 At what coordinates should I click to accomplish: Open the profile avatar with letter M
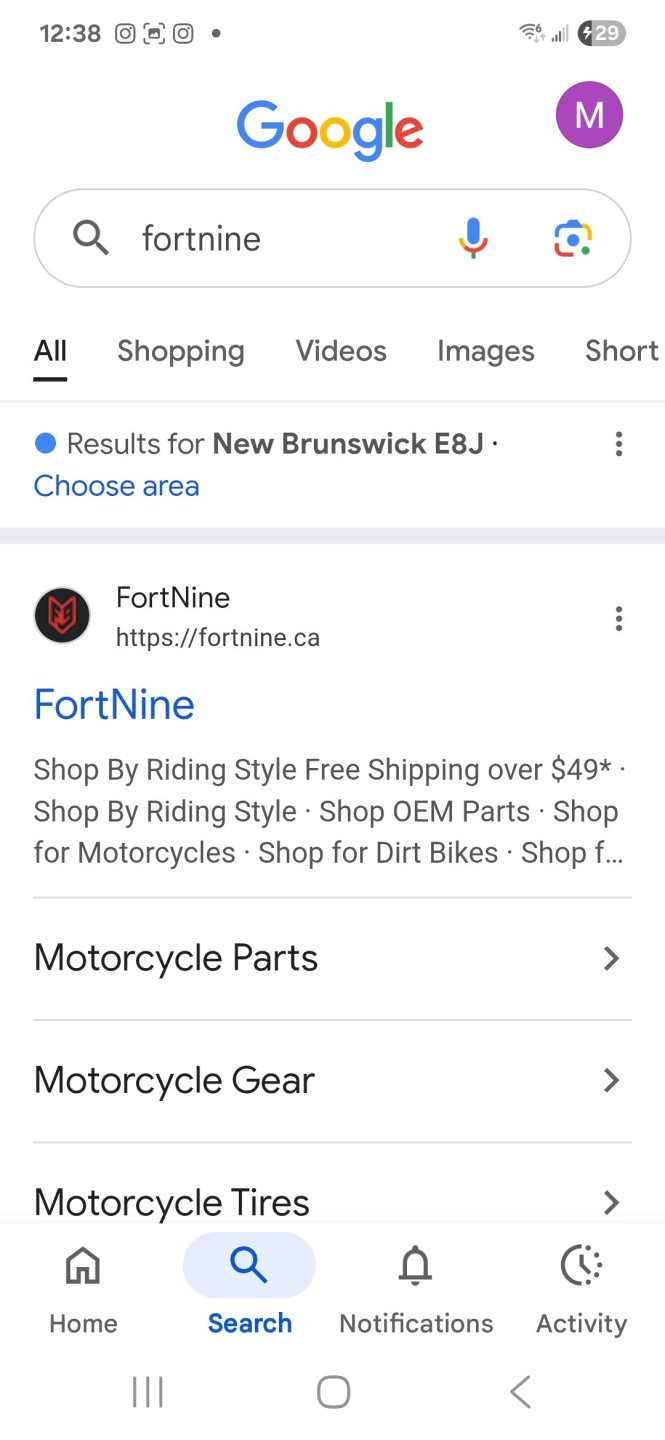pyautogui.click(x=589, y=115)
